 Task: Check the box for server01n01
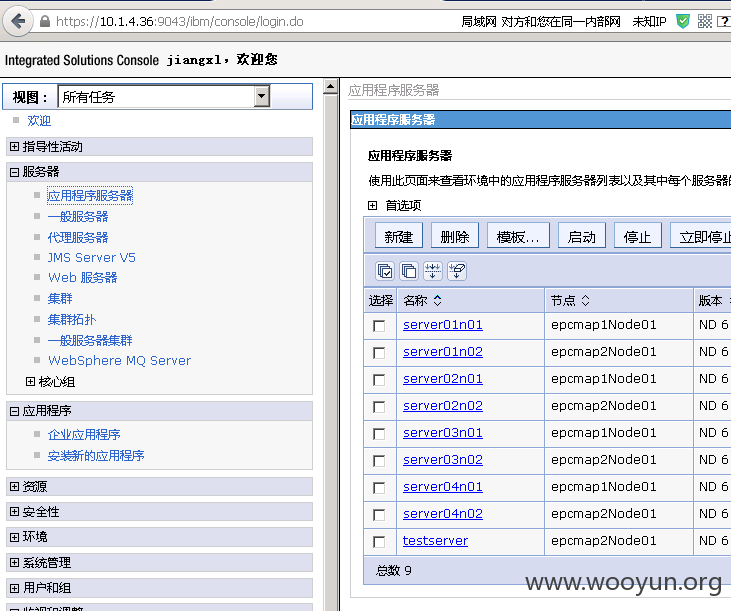379,326
